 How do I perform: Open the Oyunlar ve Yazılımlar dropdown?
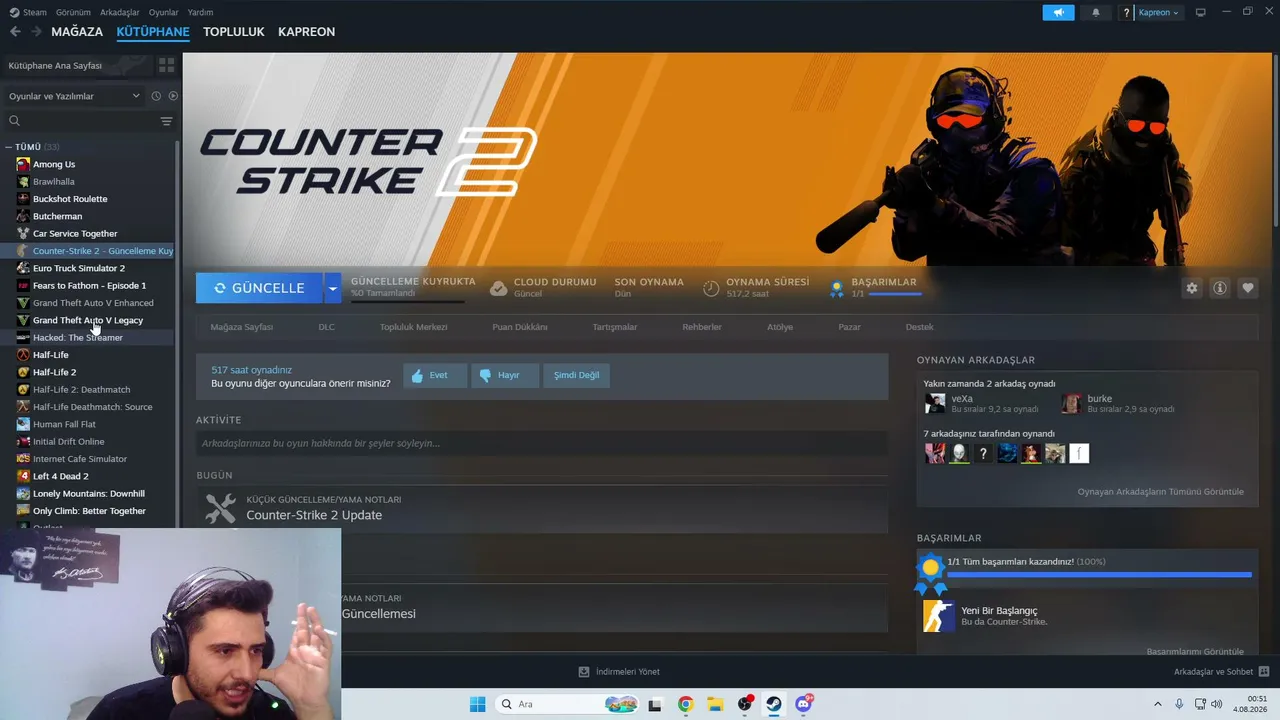74,96
